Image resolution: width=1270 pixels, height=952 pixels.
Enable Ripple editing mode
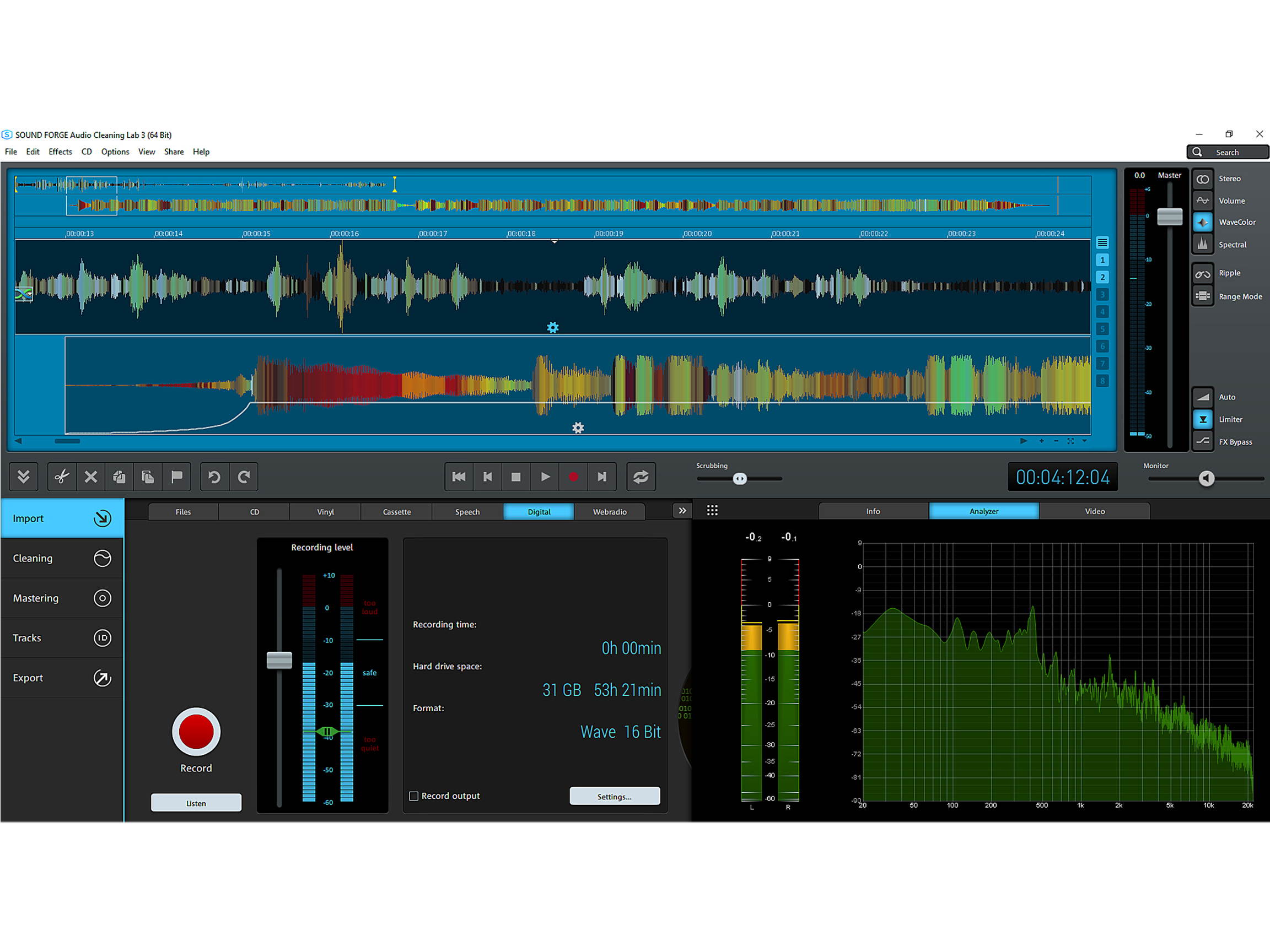coord(1203,274)
